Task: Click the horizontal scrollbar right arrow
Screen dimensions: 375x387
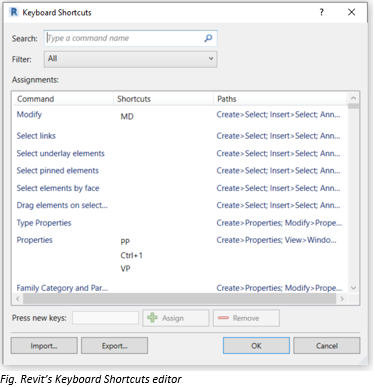Action: [x=342, y=299]
